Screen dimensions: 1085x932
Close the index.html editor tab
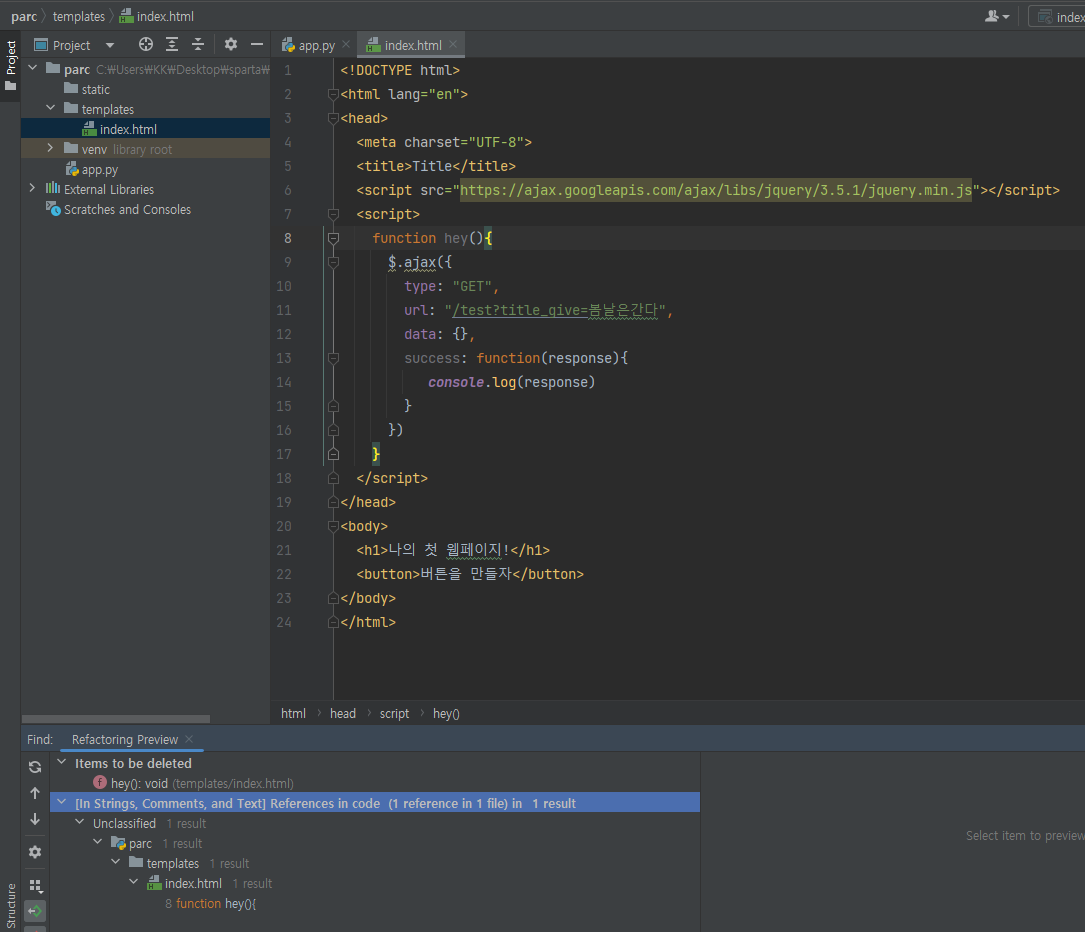pos(453,44)
